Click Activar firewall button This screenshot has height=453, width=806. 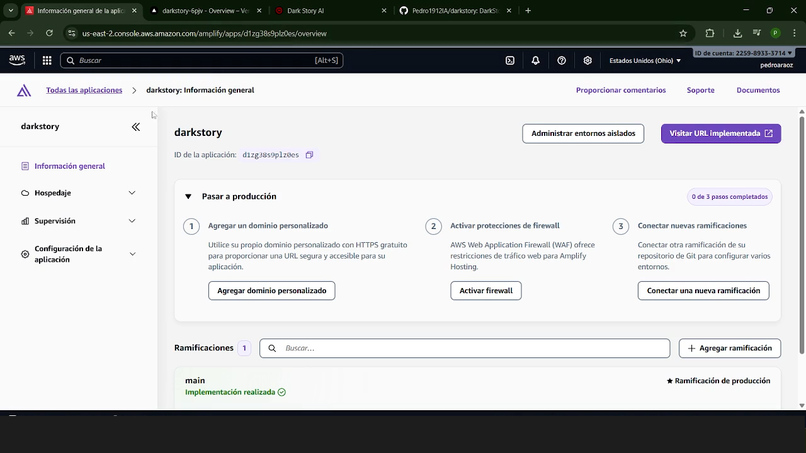point(486,291)
